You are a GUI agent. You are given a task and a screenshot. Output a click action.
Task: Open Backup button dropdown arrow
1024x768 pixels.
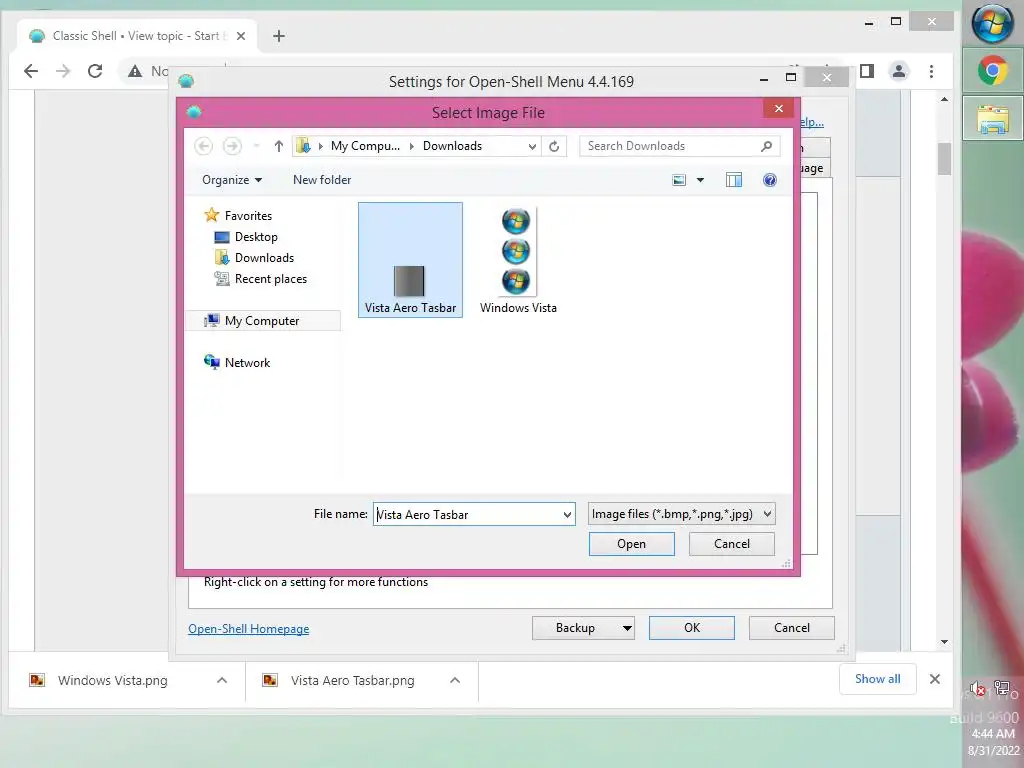[x=627, y=628]
